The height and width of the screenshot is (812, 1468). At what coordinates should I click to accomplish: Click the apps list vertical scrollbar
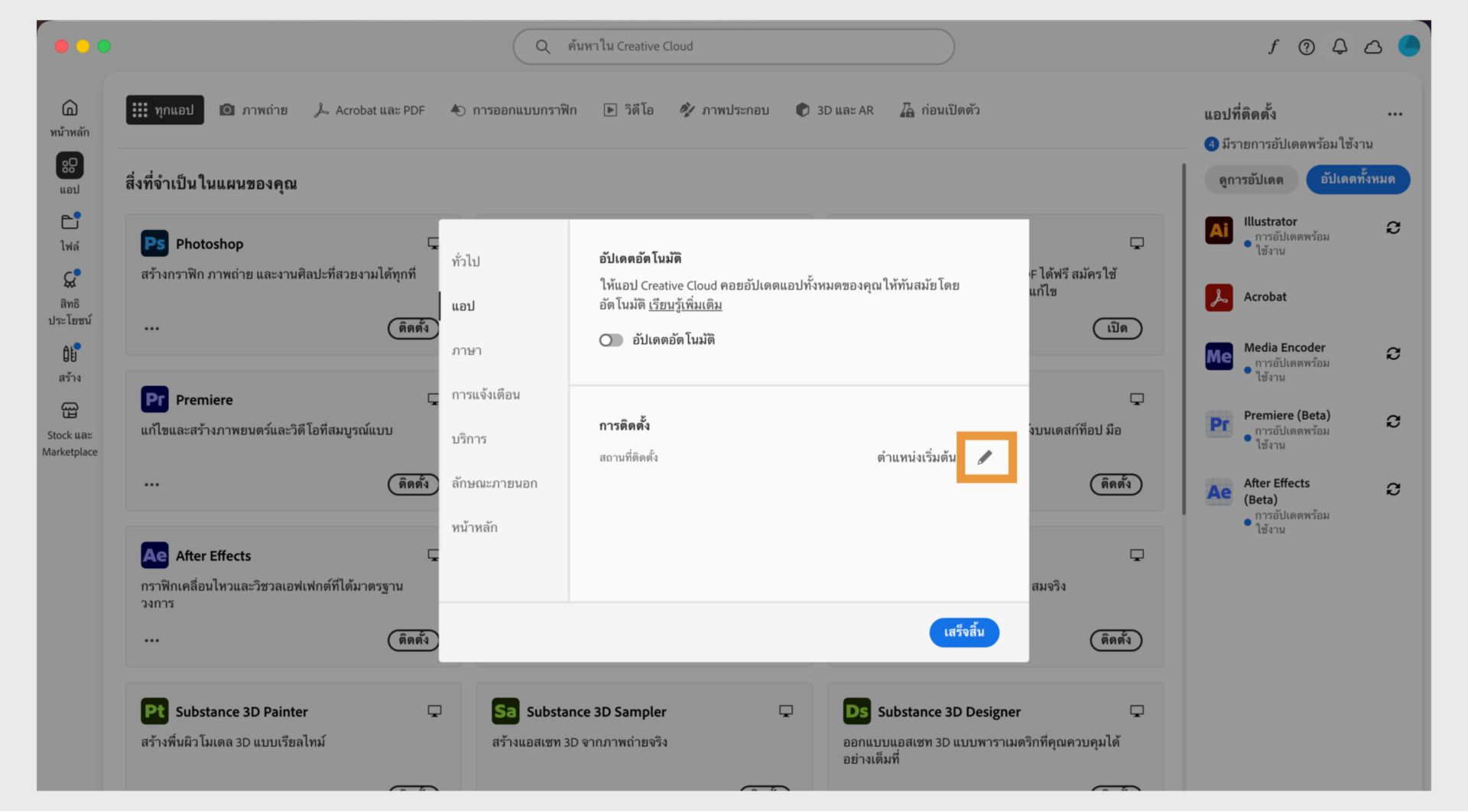(1184, 340)
